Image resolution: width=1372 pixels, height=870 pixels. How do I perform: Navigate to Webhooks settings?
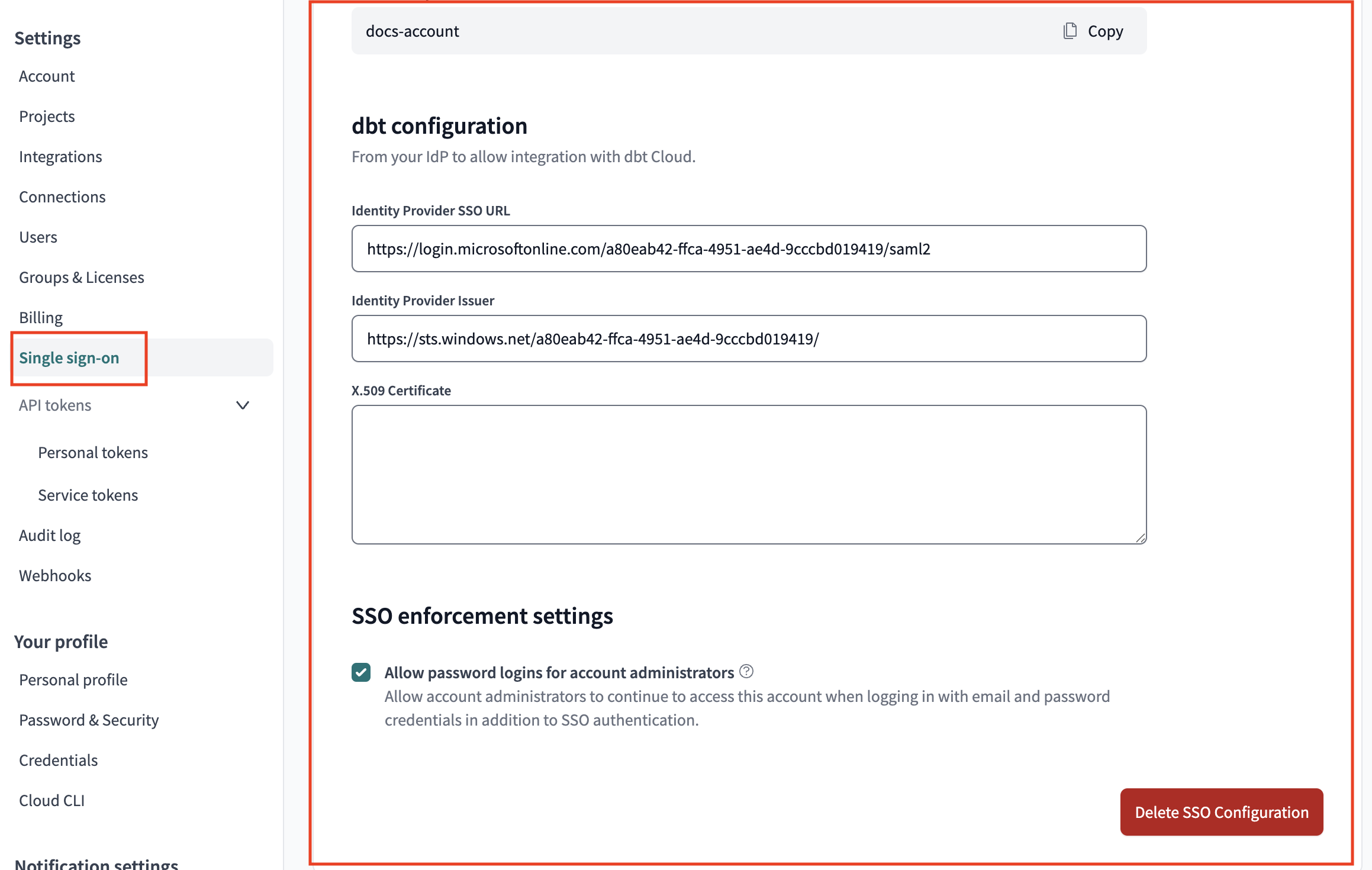tap(55, 575)
